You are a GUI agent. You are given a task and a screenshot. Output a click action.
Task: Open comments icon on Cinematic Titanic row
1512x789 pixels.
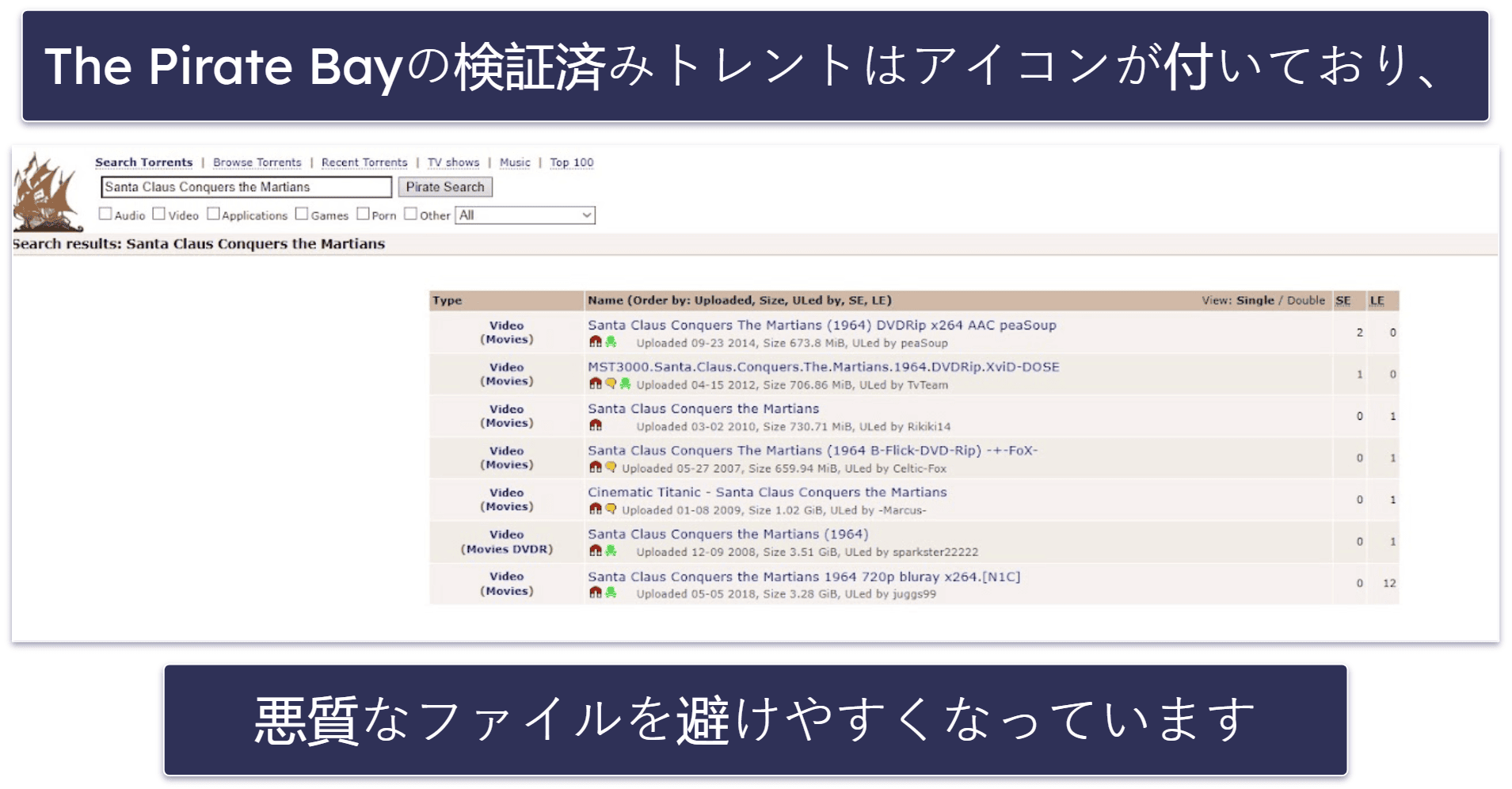[x=611, y=509]
